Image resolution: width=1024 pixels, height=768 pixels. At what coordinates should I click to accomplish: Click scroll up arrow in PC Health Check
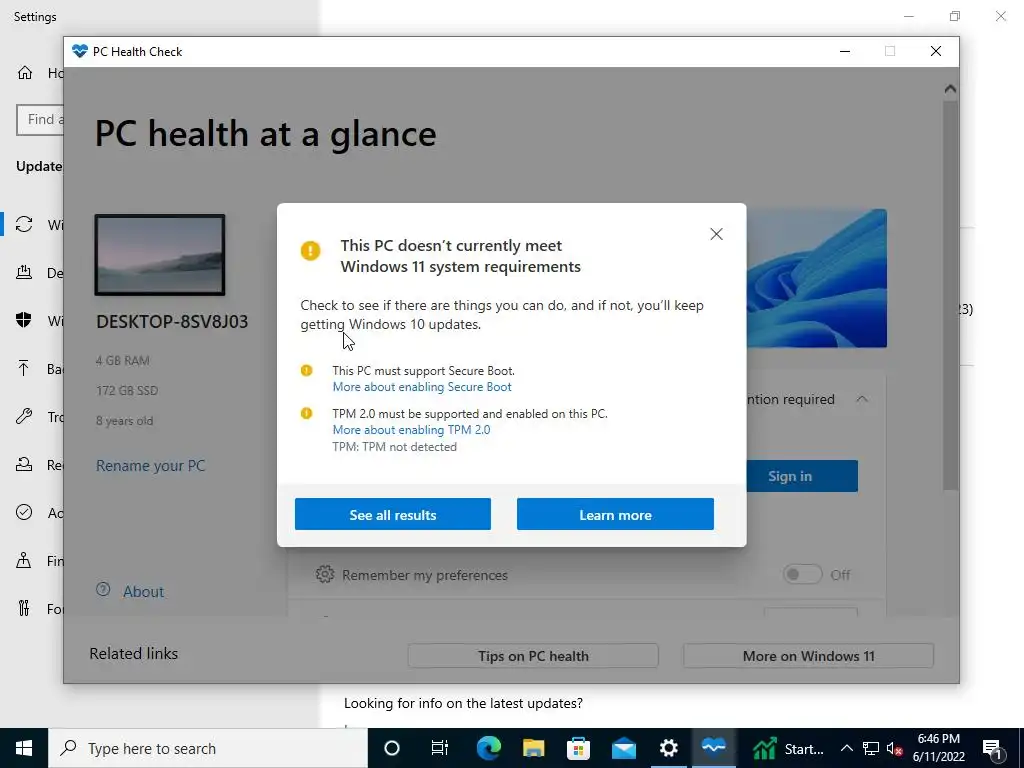[950, 89]
